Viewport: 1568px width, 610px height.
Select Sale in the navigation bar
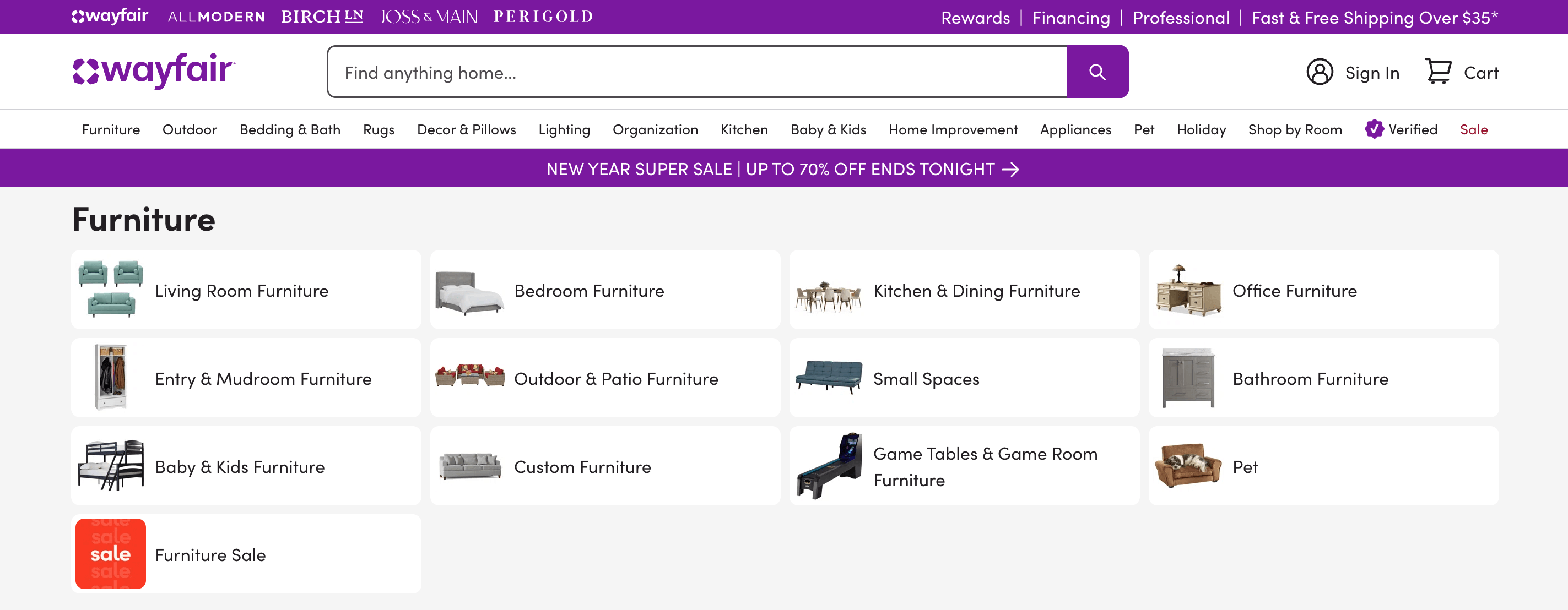tap(1474, 129)
